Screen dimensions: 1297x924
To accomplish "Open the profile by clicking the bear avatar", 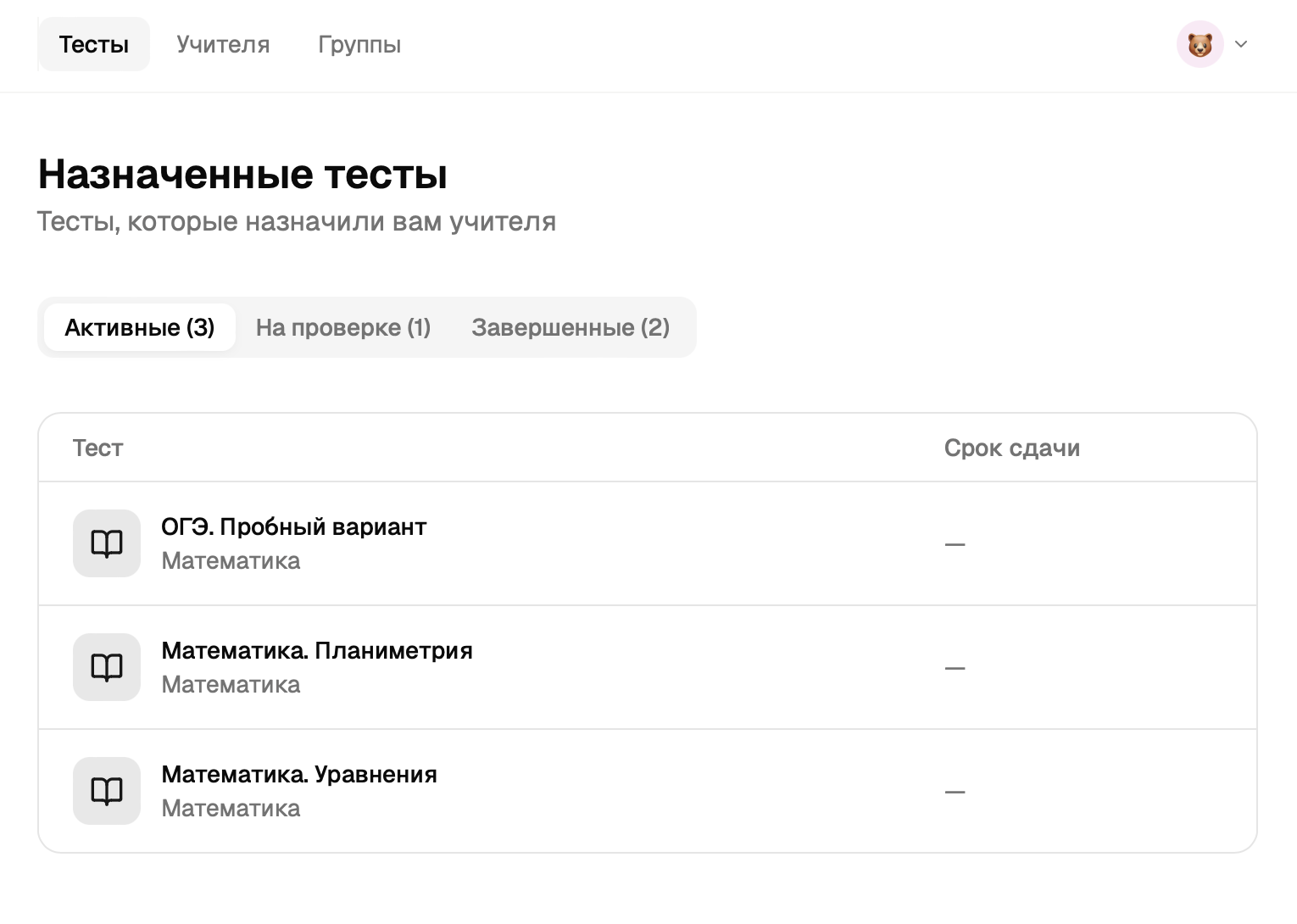I will 1200,44.
